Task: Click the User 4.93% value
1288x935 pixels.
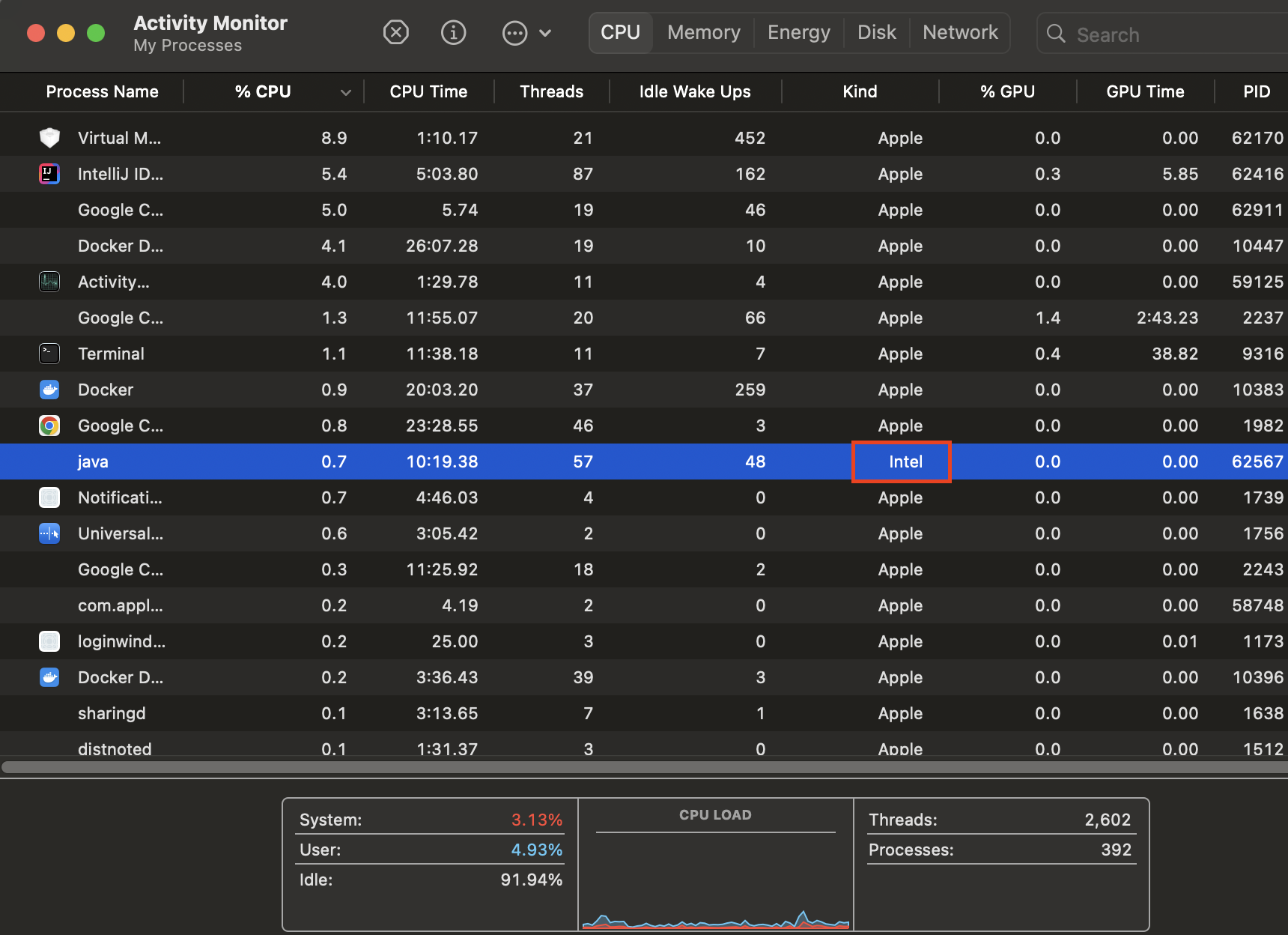Action: click(537, 850)
